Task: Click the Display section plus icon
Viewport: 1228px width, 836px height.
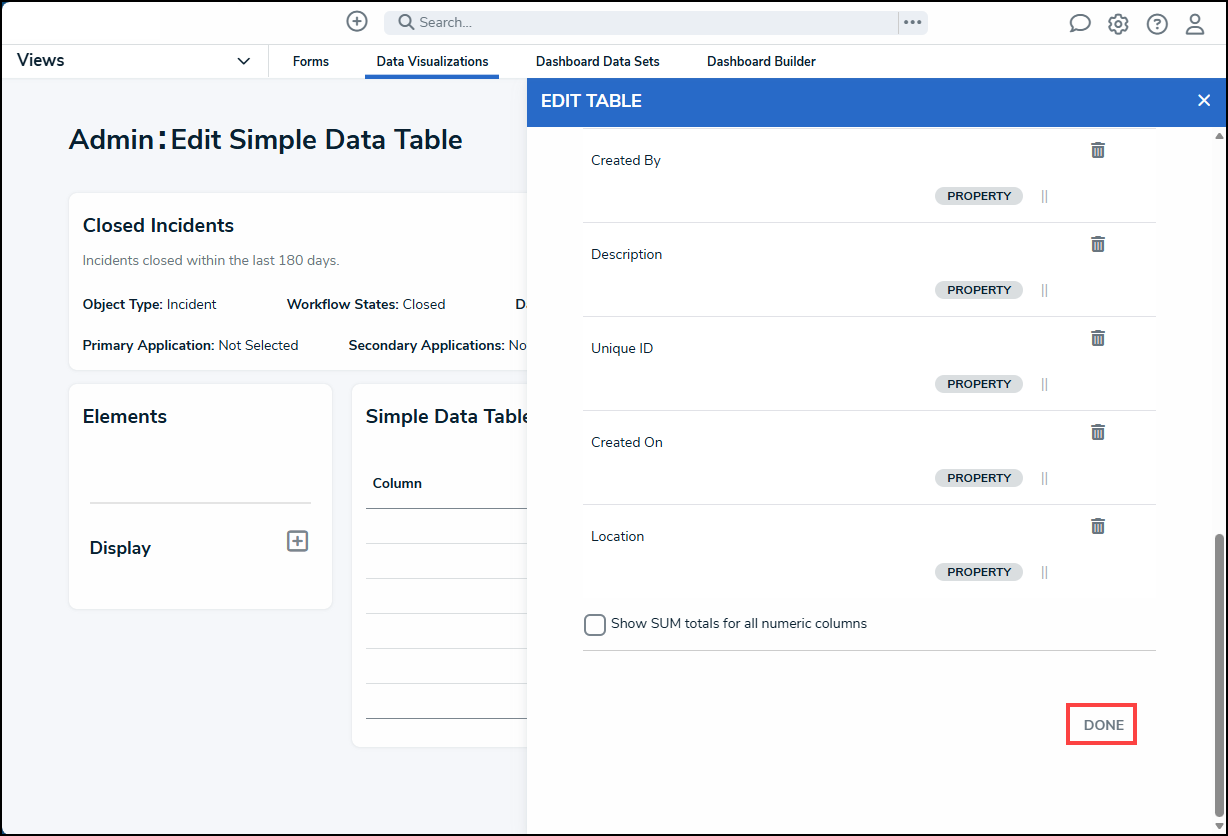Action: coord(297,541)
